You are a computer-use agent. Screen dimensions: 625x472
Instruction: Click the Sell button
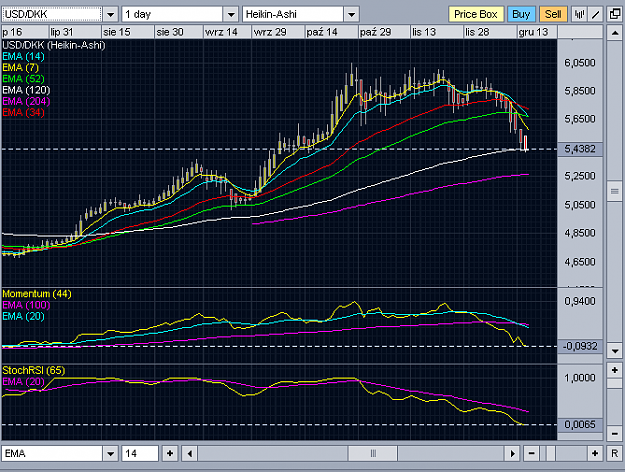[x=553, y=14]
